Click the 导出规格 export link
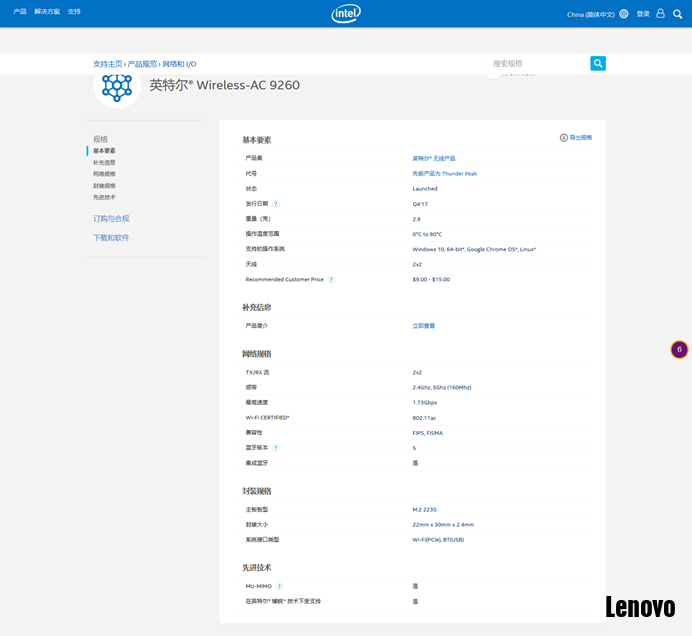The height and width of the screenshot is (636, 692). pos(580,138)
